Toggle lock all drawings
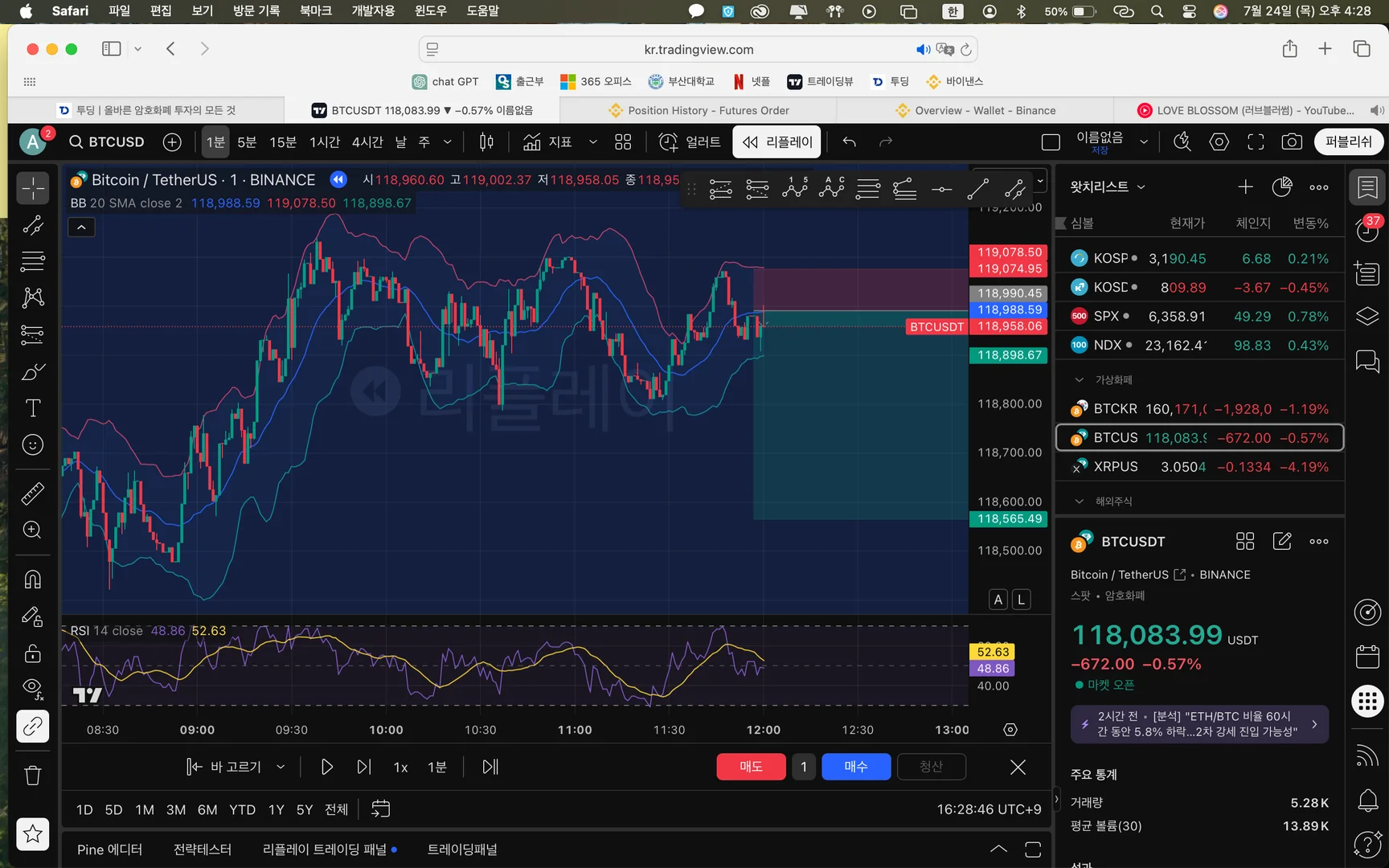The height and width of the screenshot is (868, 1389). coord(33,653)
